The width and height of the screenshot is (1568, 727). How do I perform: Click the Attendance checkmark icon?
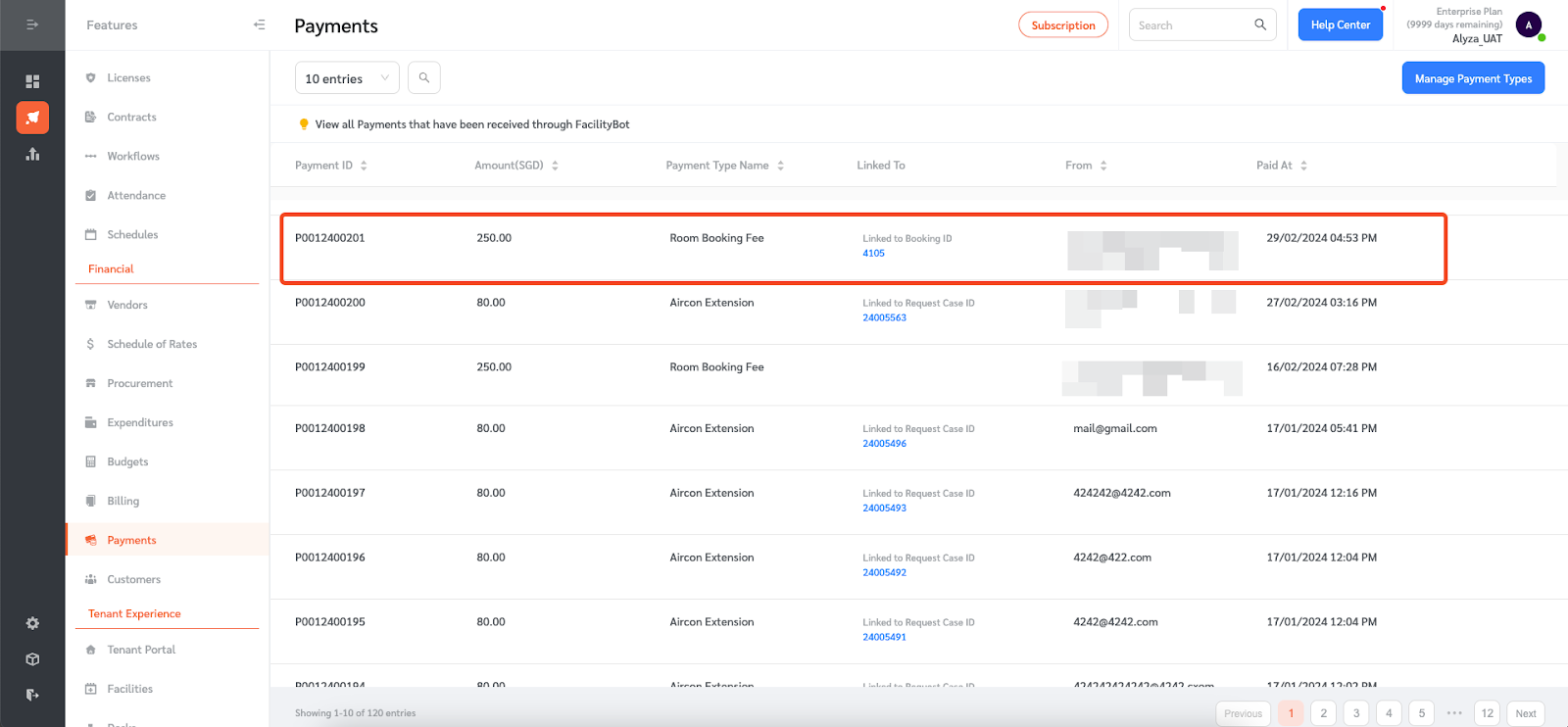pyautogui.click(x=91, y=195)
